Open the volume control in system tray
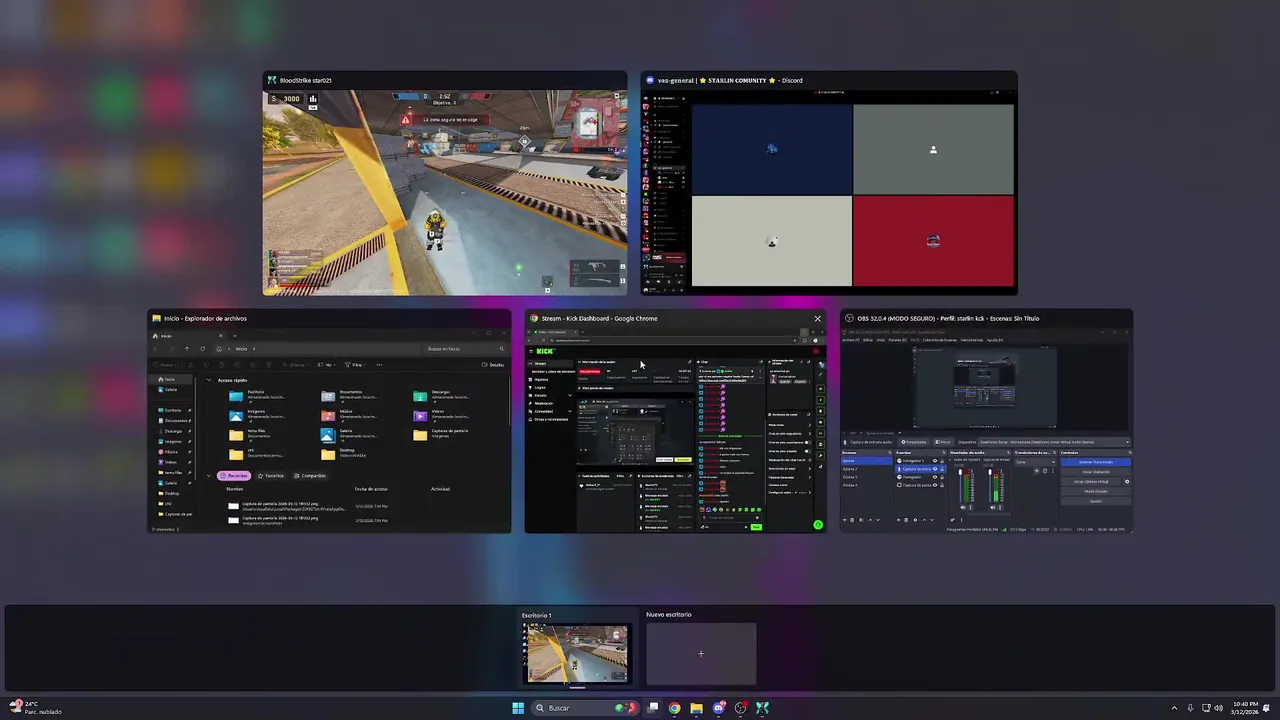The image size is (1280, 720). (x=1219, y=708)
